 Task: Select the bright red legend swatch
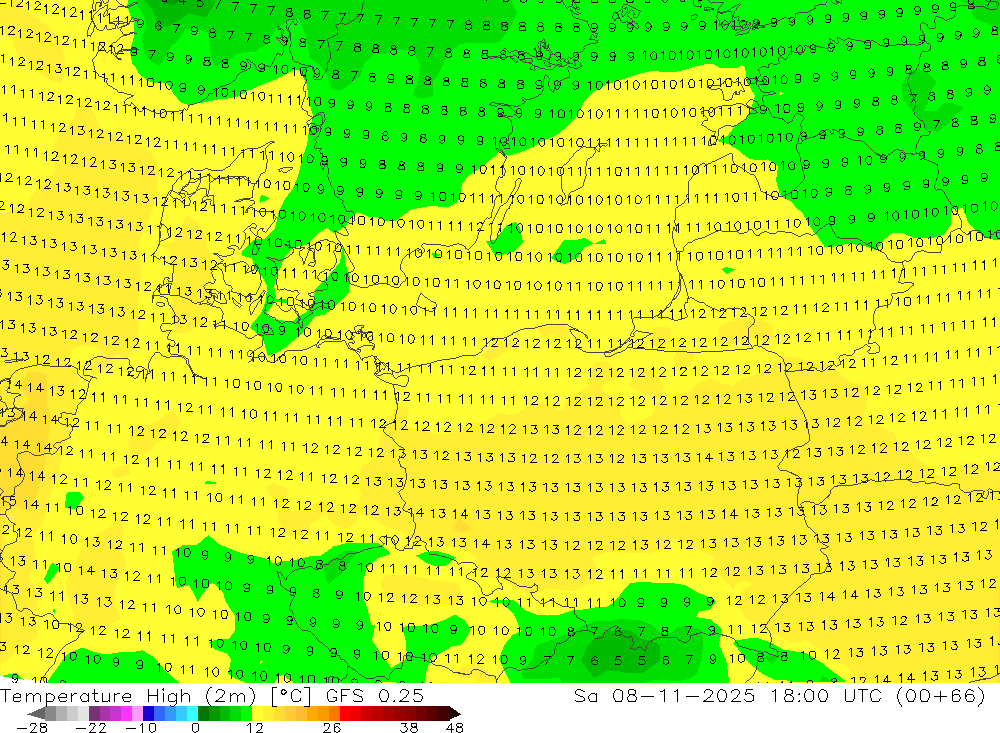[345, 713]
